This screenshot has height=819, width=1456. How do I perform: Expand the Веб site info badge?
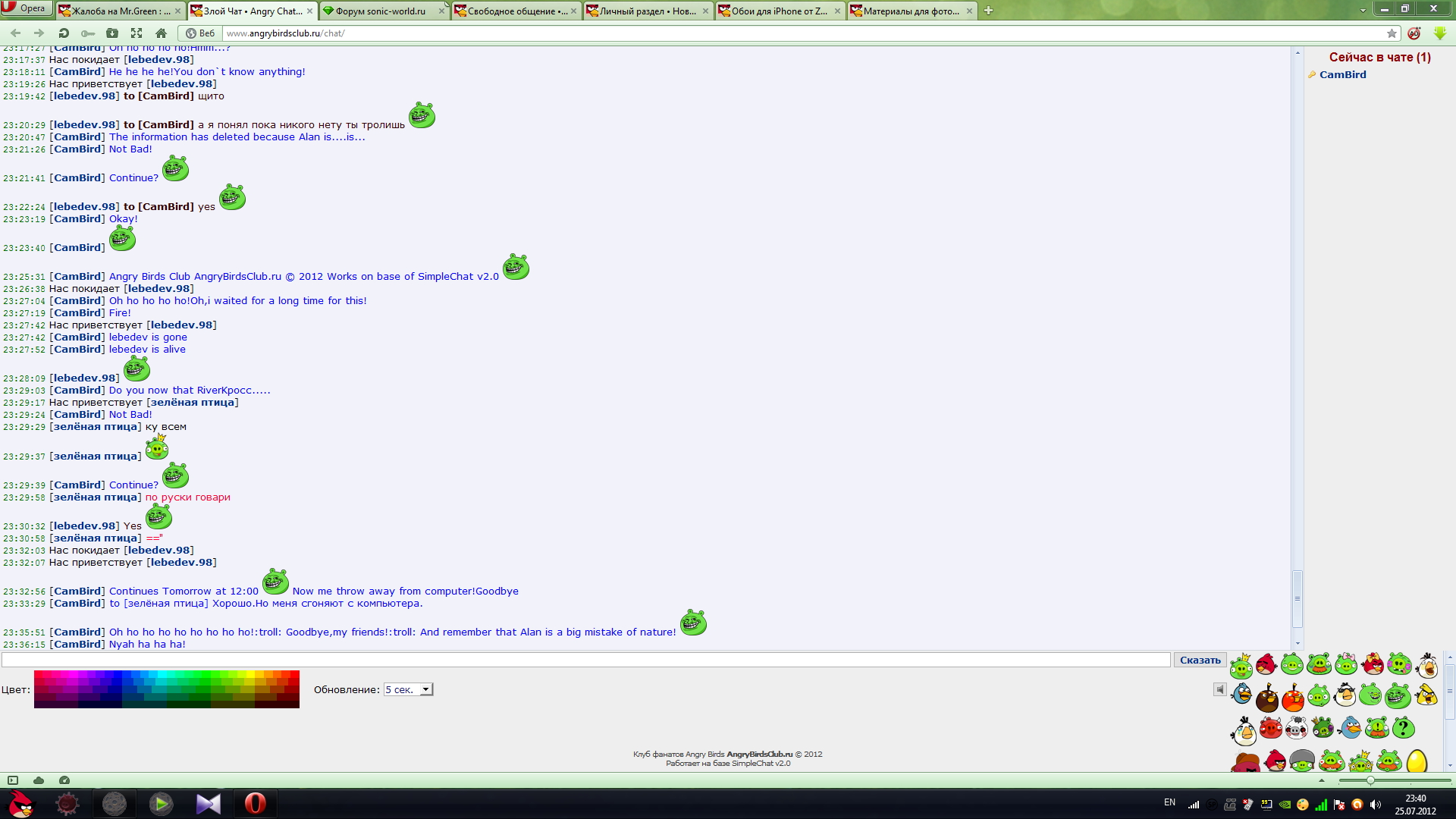(201, 33)
